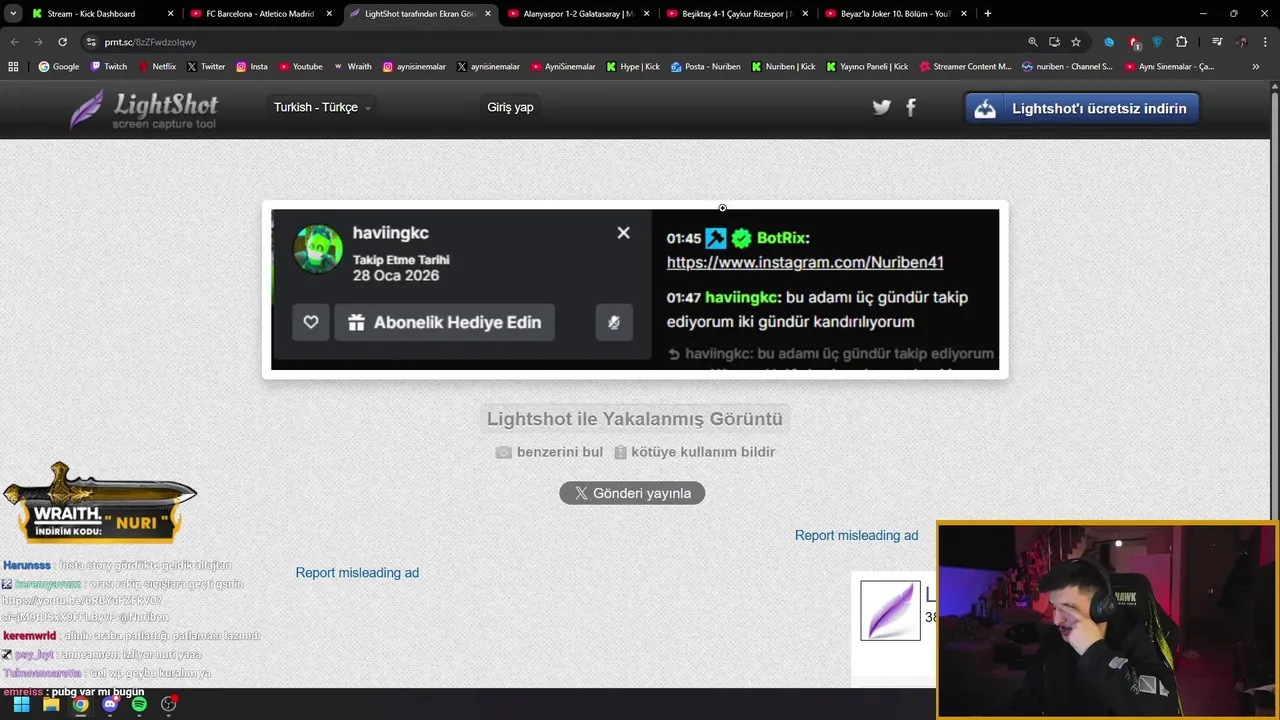Open media controls icon in Chrome toolbar
Image resolution: width=1280 pixels, height=720 pixels.
(x=1217, y=42)
